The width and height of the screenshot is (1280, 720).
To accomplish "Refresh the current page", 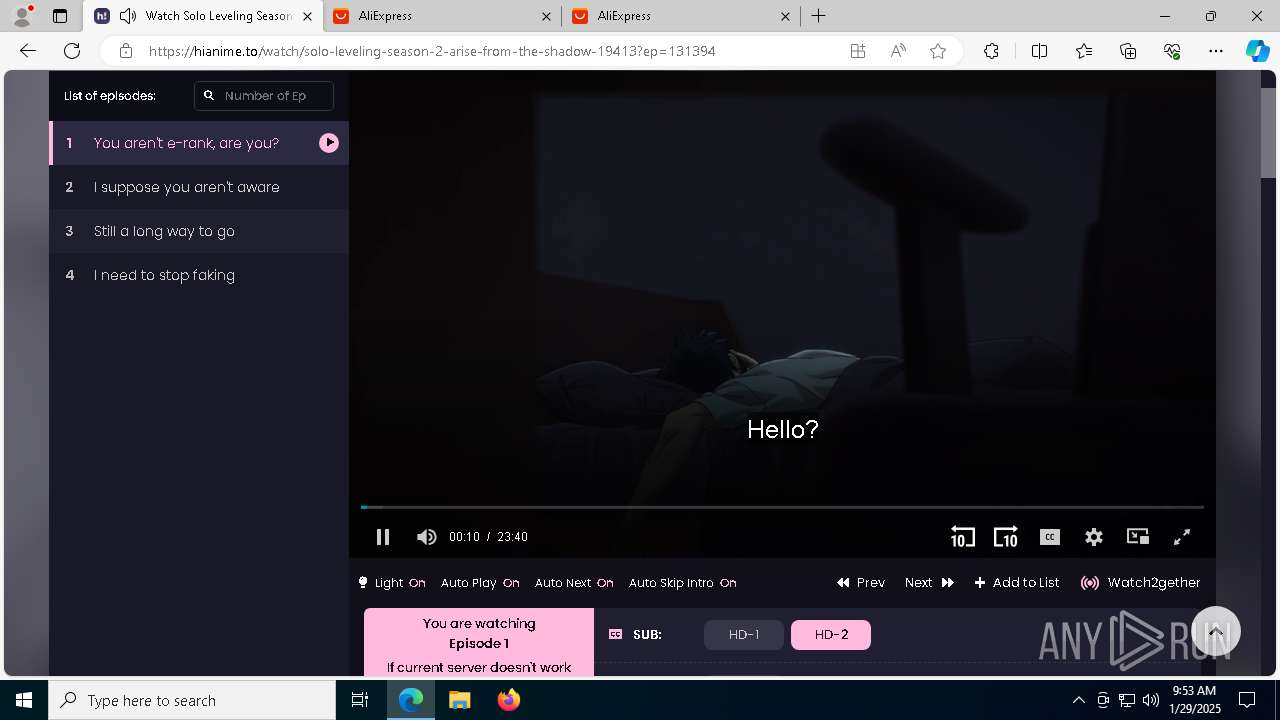I will [72, 51].
